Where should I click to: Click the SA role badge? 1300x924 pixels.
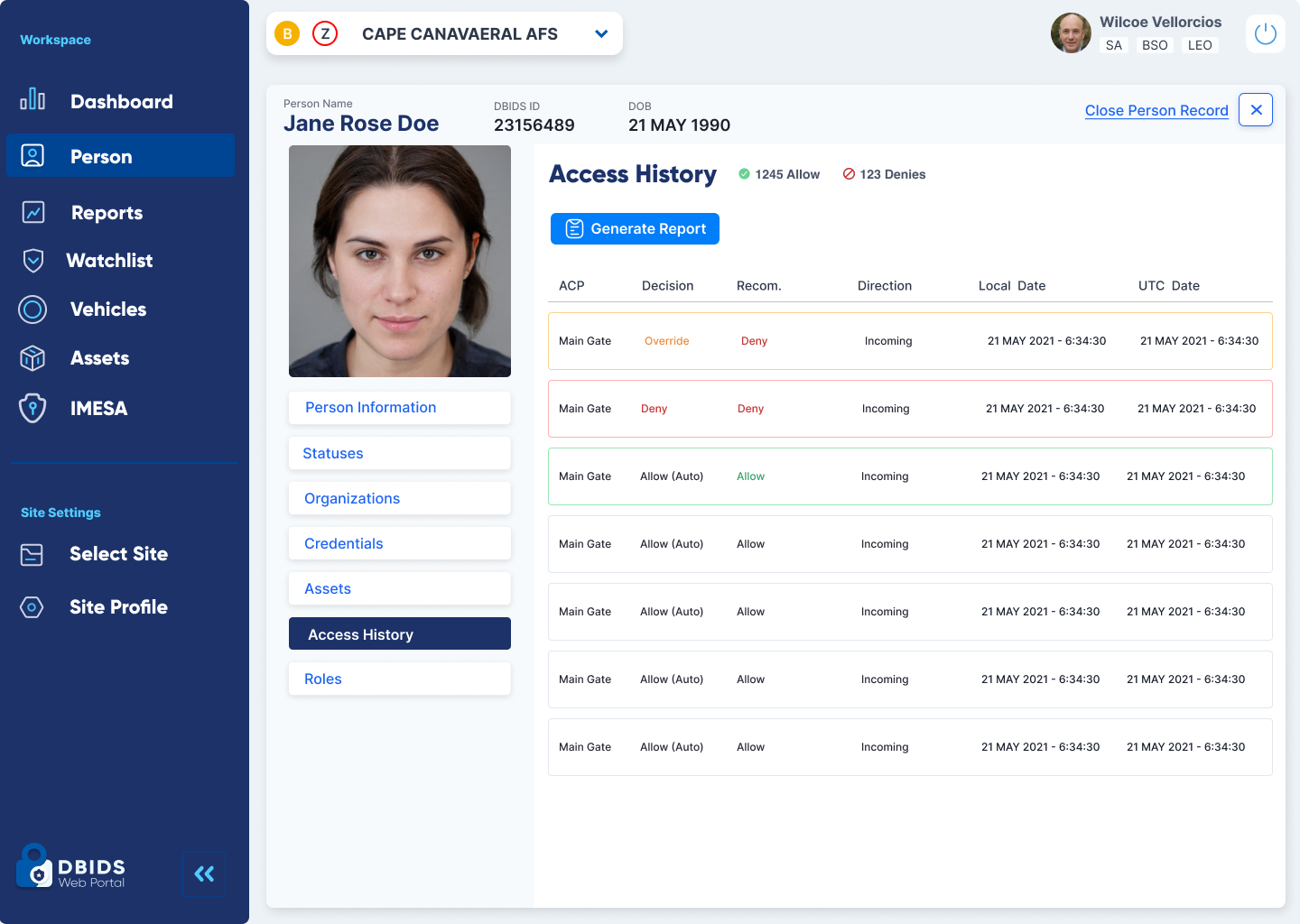point(1114,45)
